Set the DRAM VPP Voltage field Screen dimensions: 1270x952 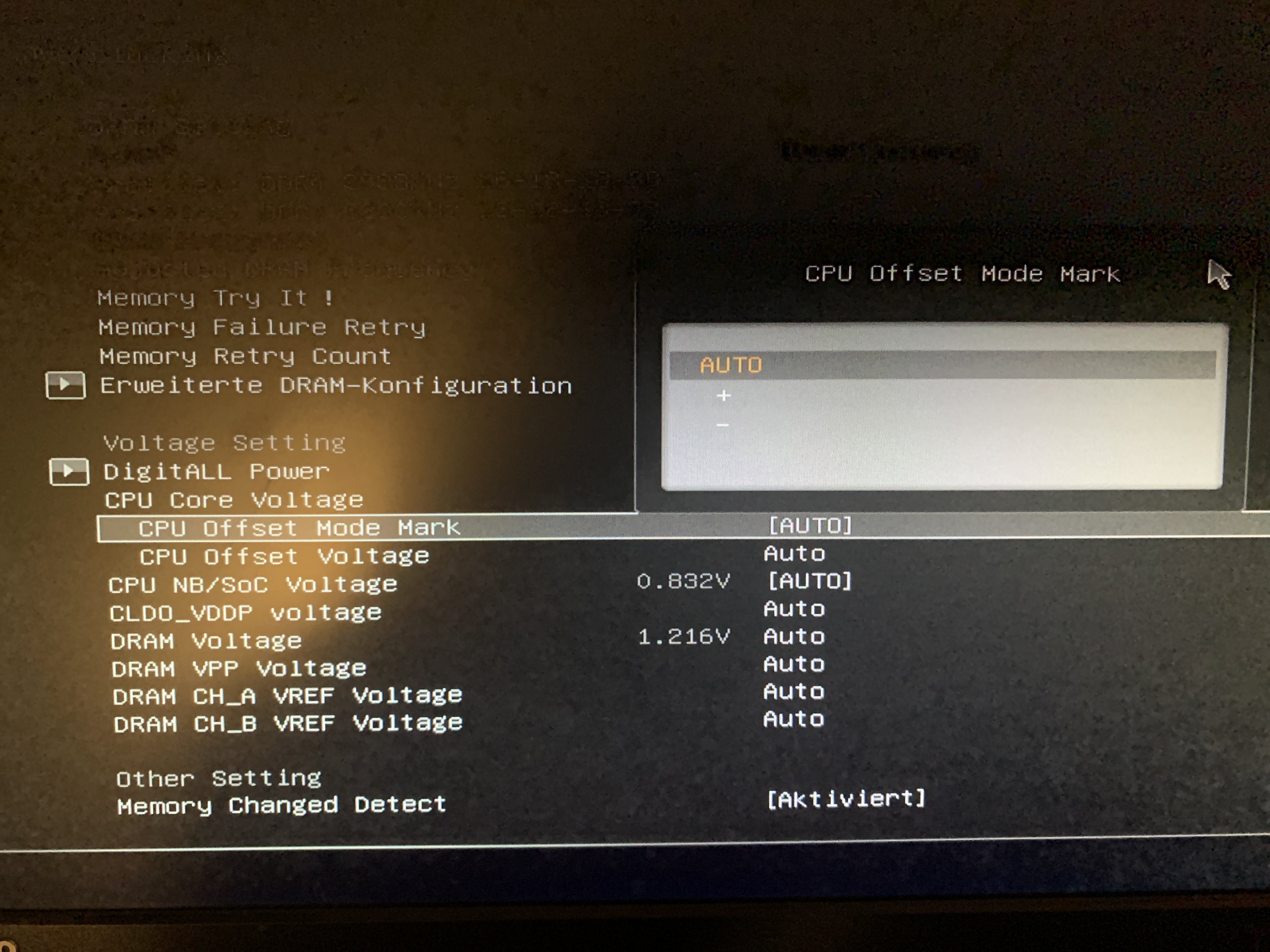795,664
